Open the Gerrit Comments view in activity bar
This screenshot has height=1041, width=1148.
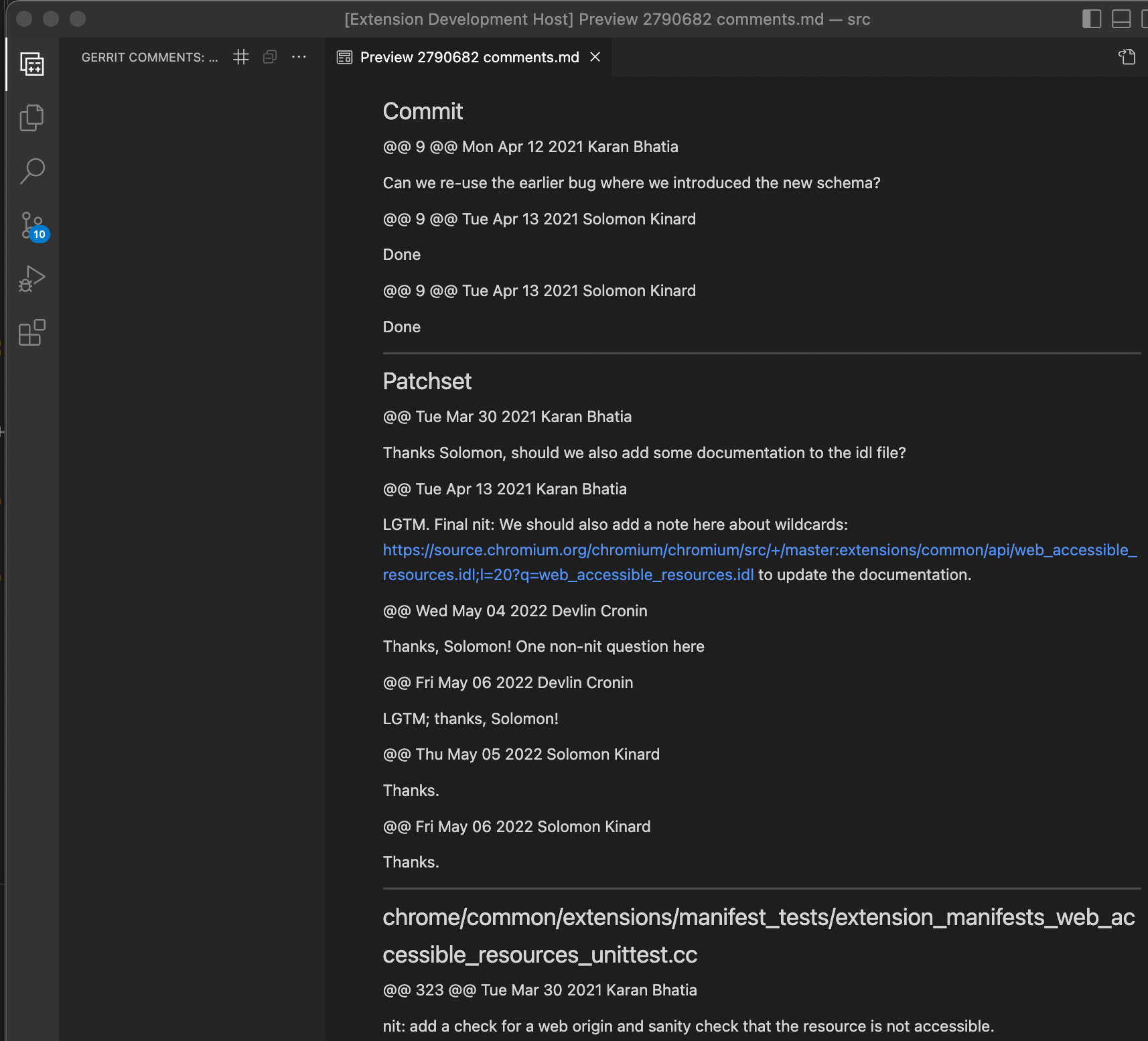(x=31, y=64)
